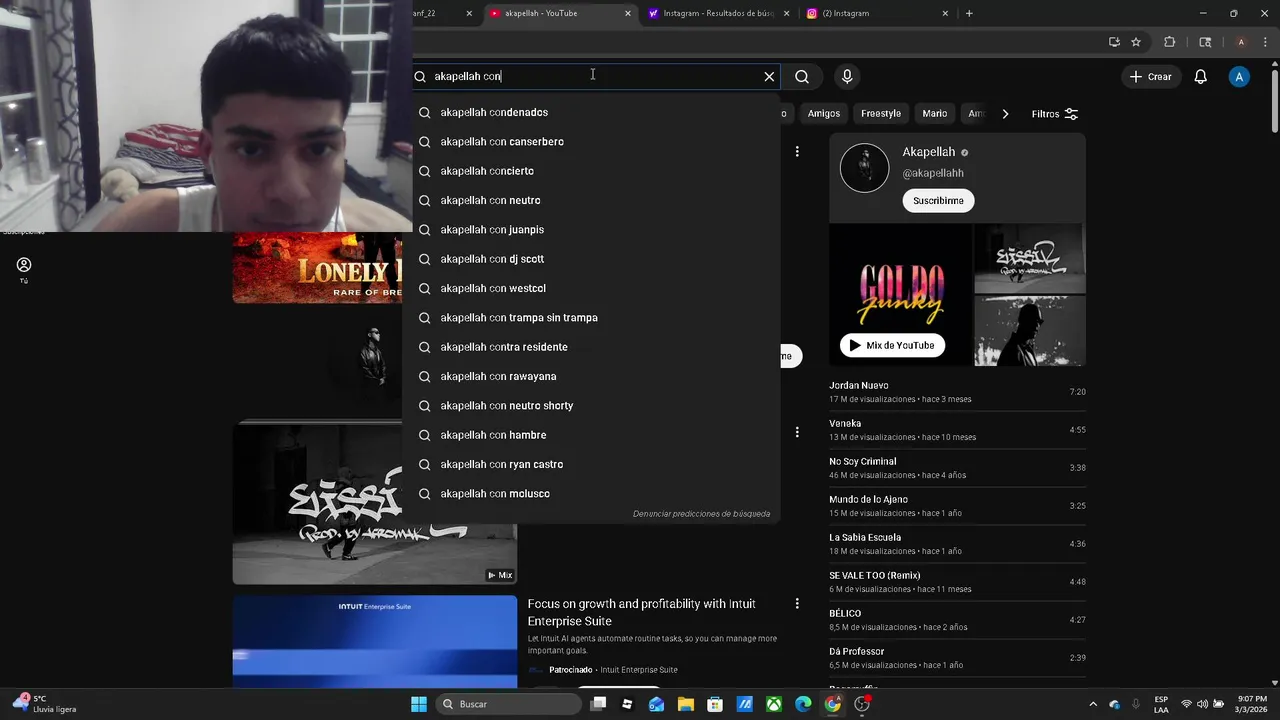Subscribe with the Suscribirme button
This screenshot has width=1280, height=720.
938,201
